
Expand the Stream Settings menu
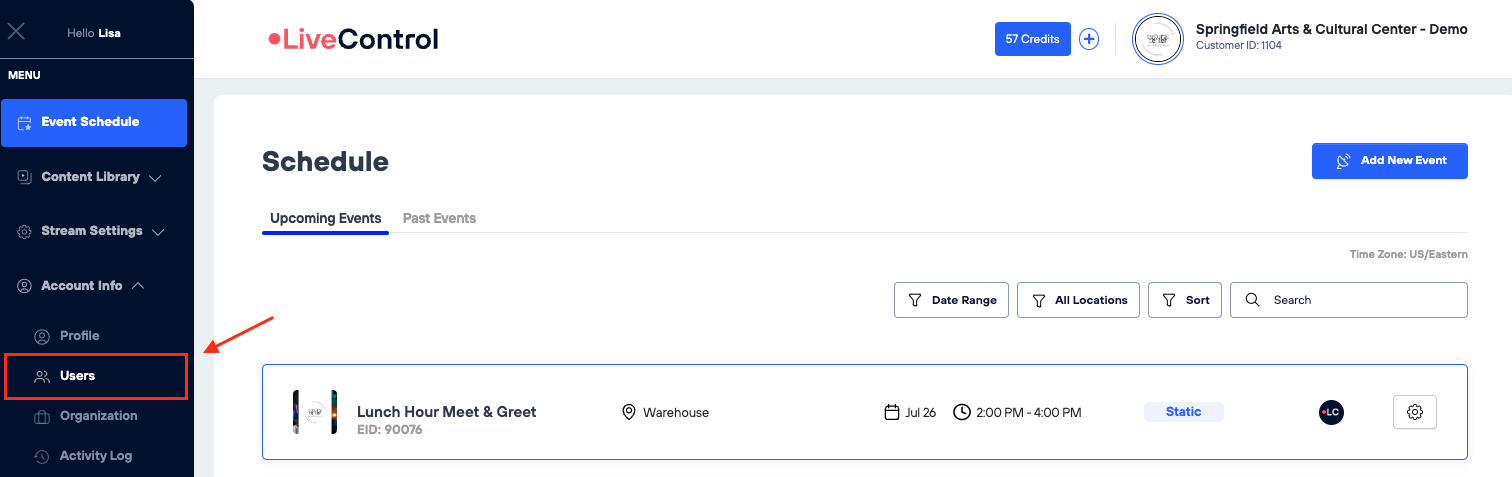tap(92, 231)
